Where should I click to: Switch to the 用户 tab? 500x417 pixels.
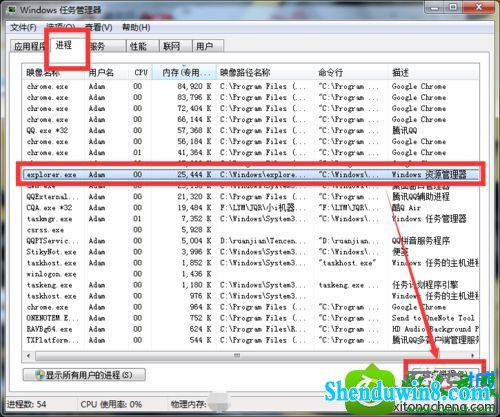tap(208, 46)
